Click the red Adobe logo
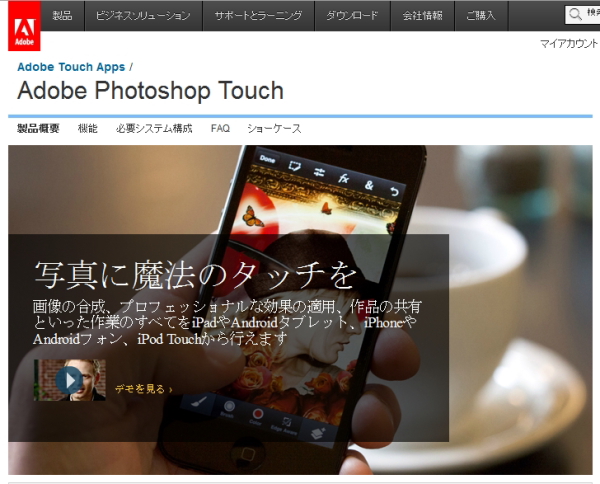 [x=24, y=25]
